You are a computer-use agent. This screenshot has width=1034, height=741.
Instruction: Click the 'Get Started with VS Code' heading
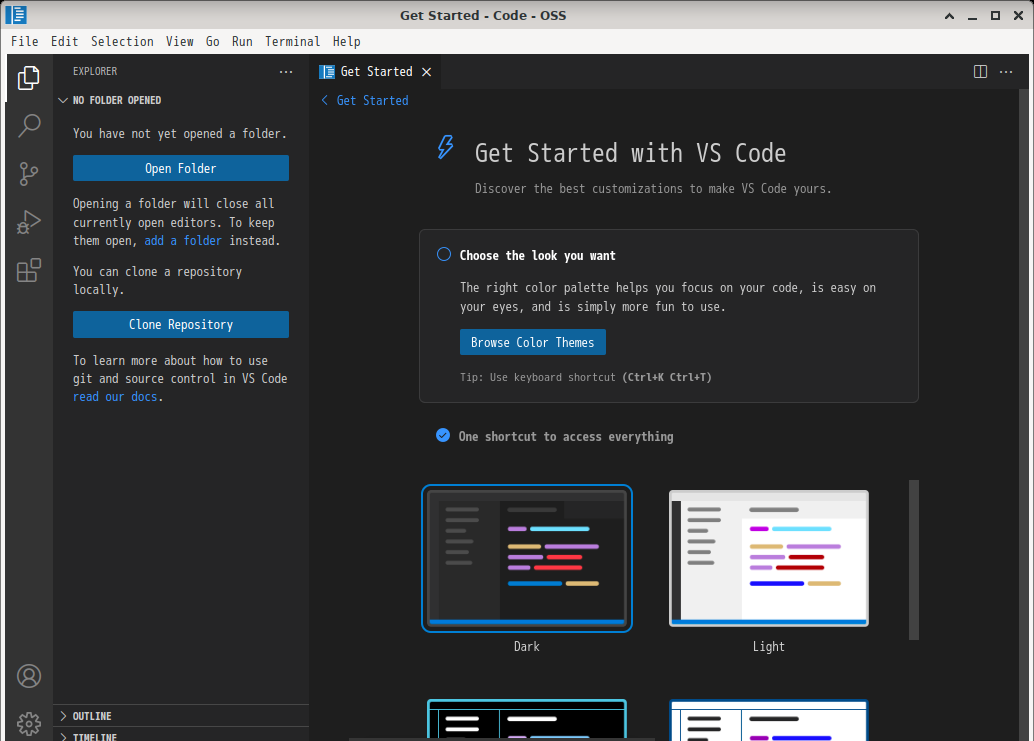(x=630, y=154)
